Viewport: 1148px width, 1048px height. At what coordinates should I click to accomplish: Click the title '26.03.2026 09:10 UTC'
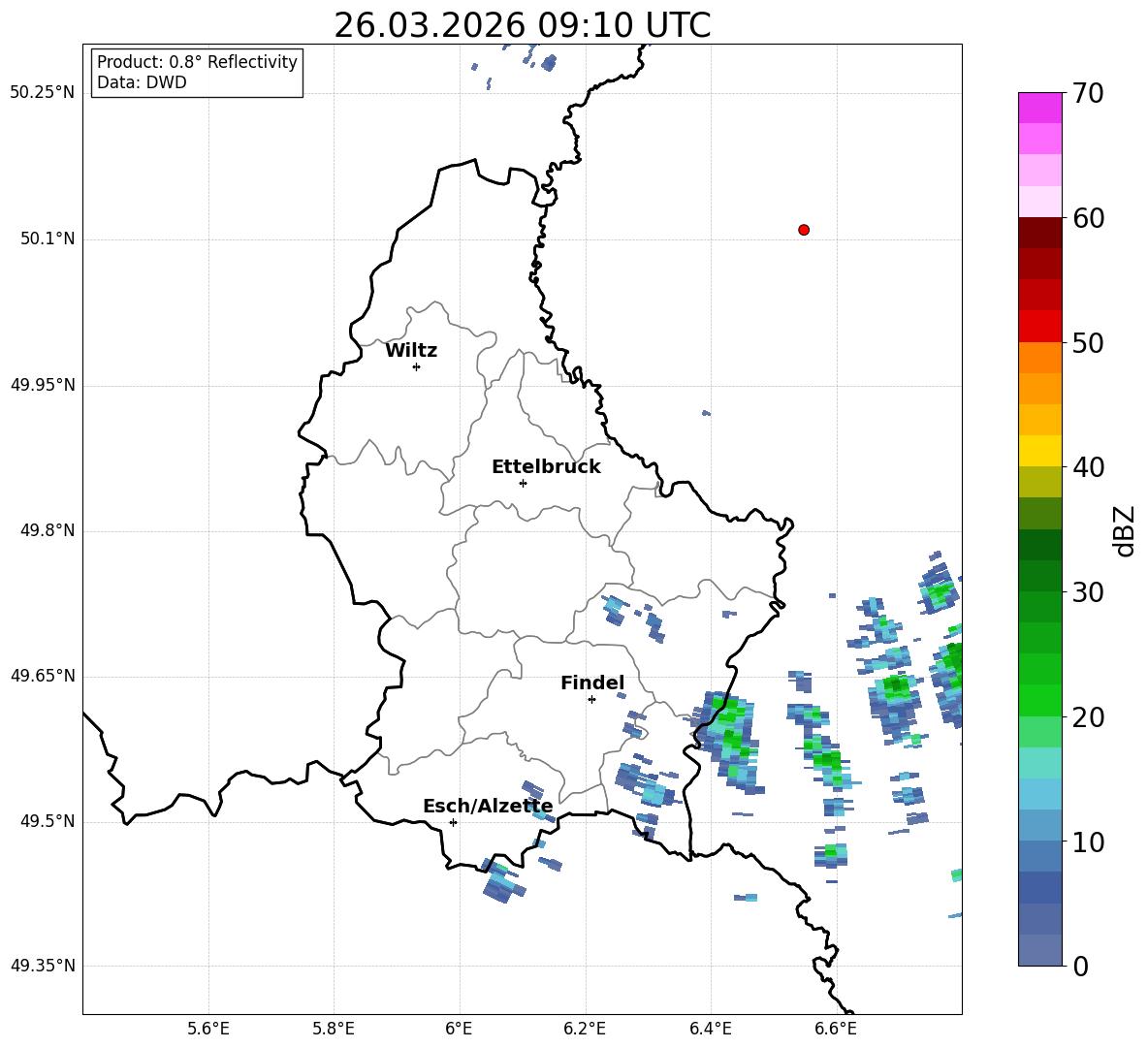click(522, 25)
